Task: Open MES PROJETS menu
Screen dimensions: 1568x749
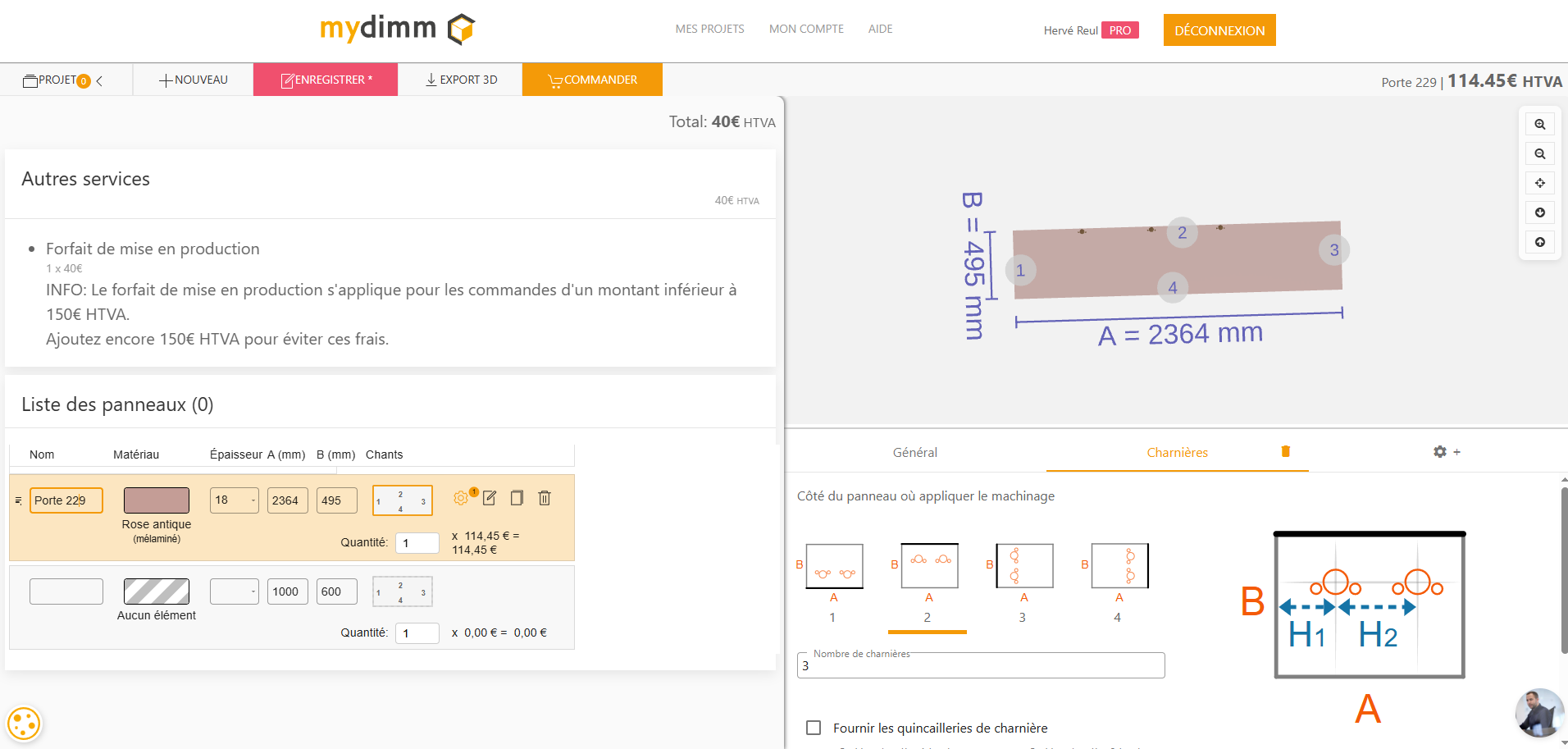Action: point(709,29)
